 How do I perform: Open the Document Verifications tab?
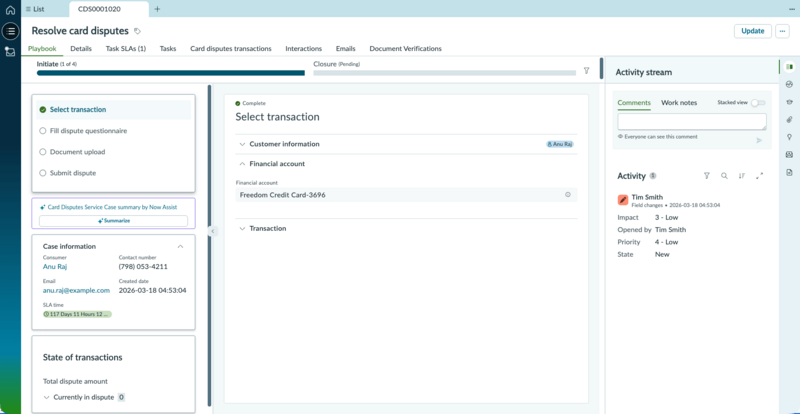pos(406,48)
